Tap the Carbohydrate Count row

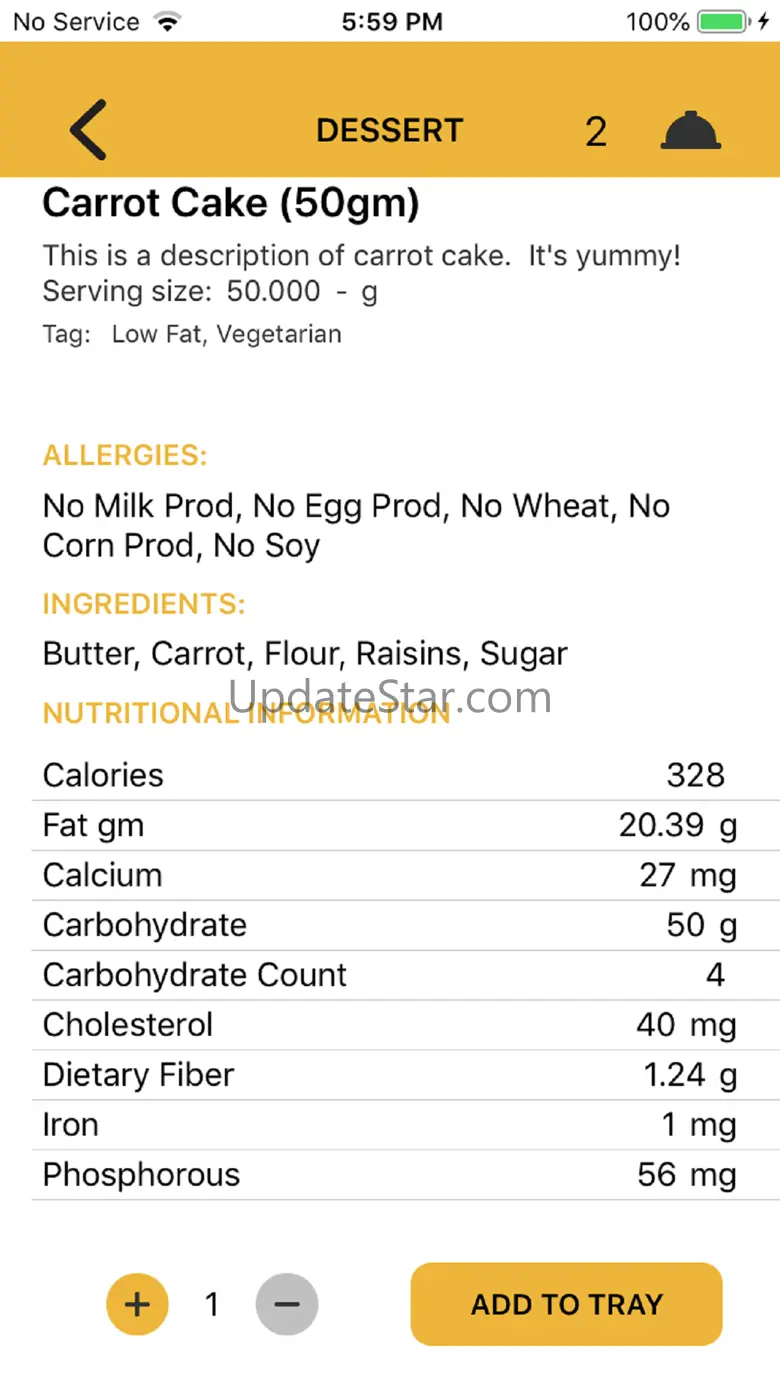click(x=390, y=975)
